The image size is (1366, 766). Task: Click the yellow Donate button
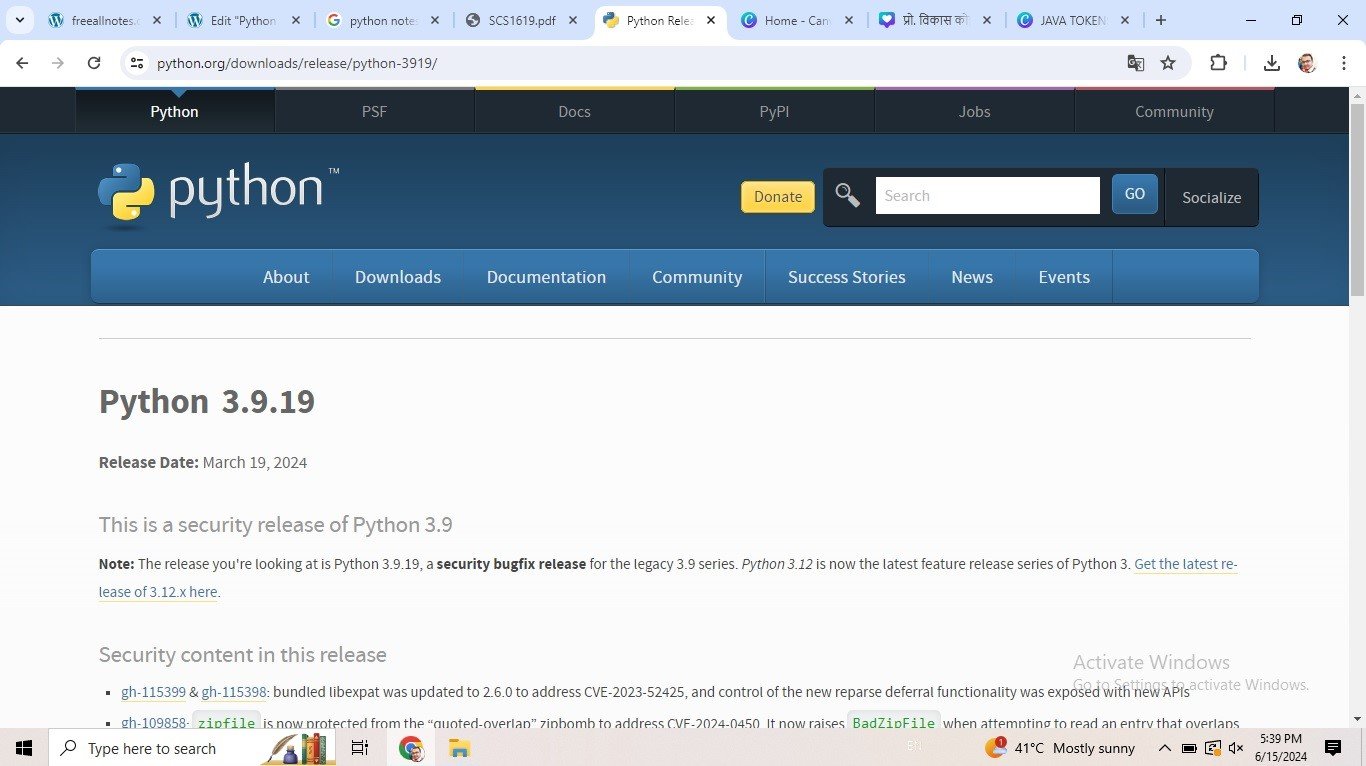click(778, 197)
